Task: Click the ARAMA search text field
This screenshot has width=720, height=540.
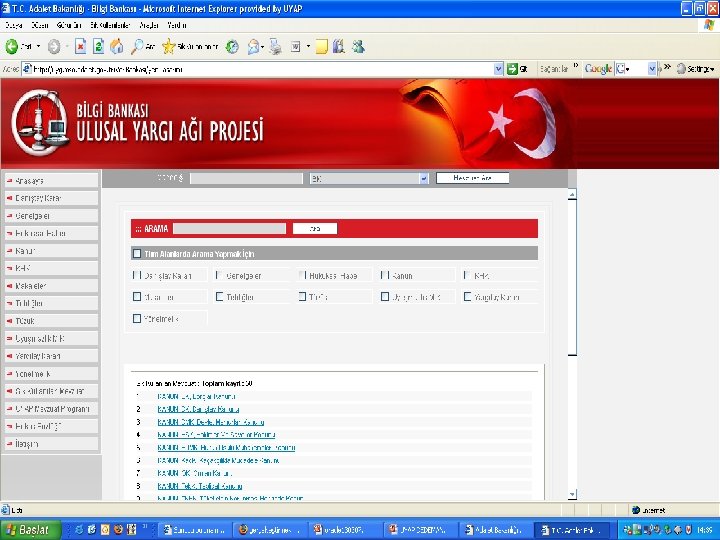Action: [229, 228]
